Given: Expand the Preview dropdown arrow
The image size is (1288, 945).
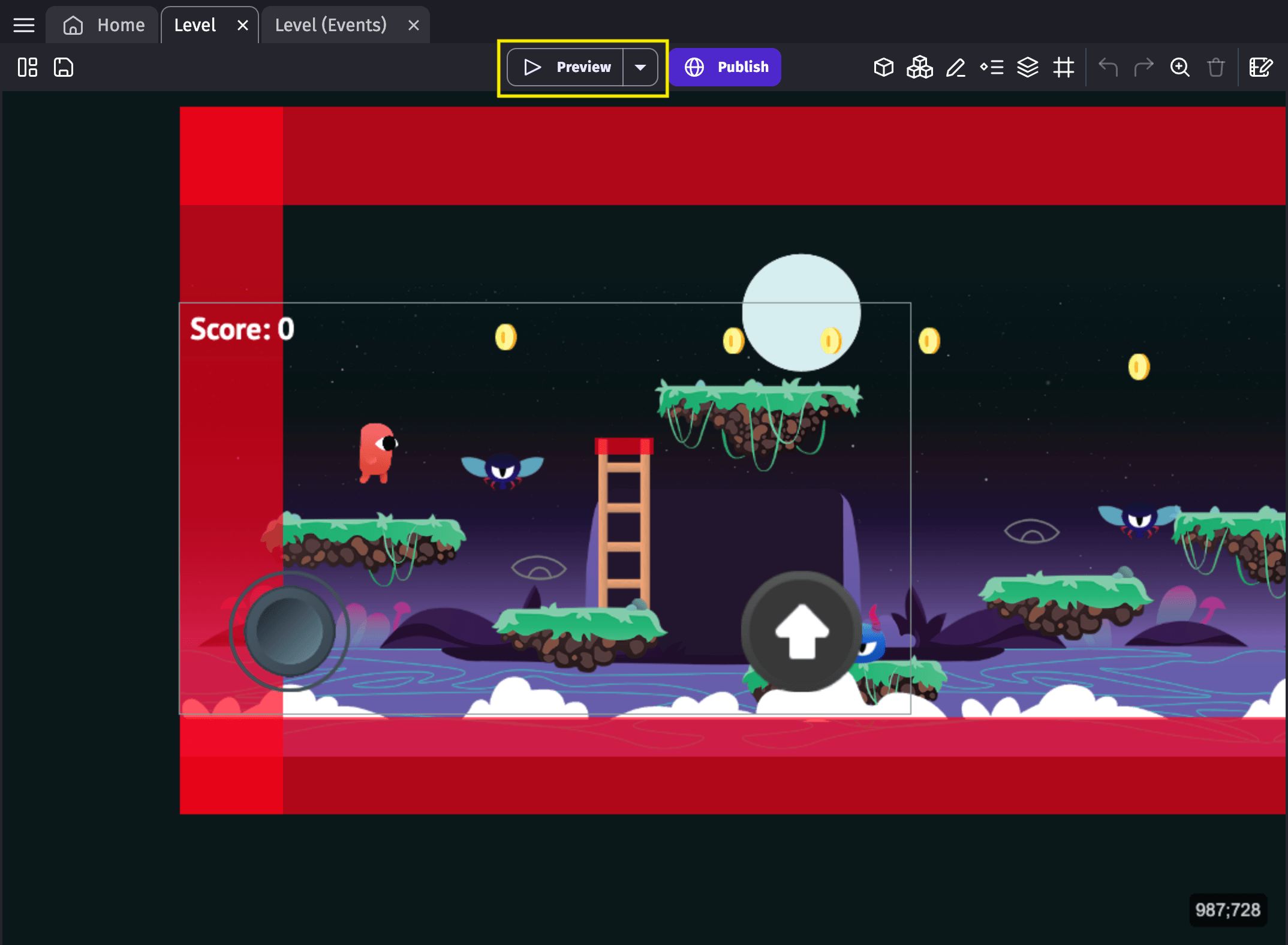Looking at the screenshot, I should click(x=640, y=67).
